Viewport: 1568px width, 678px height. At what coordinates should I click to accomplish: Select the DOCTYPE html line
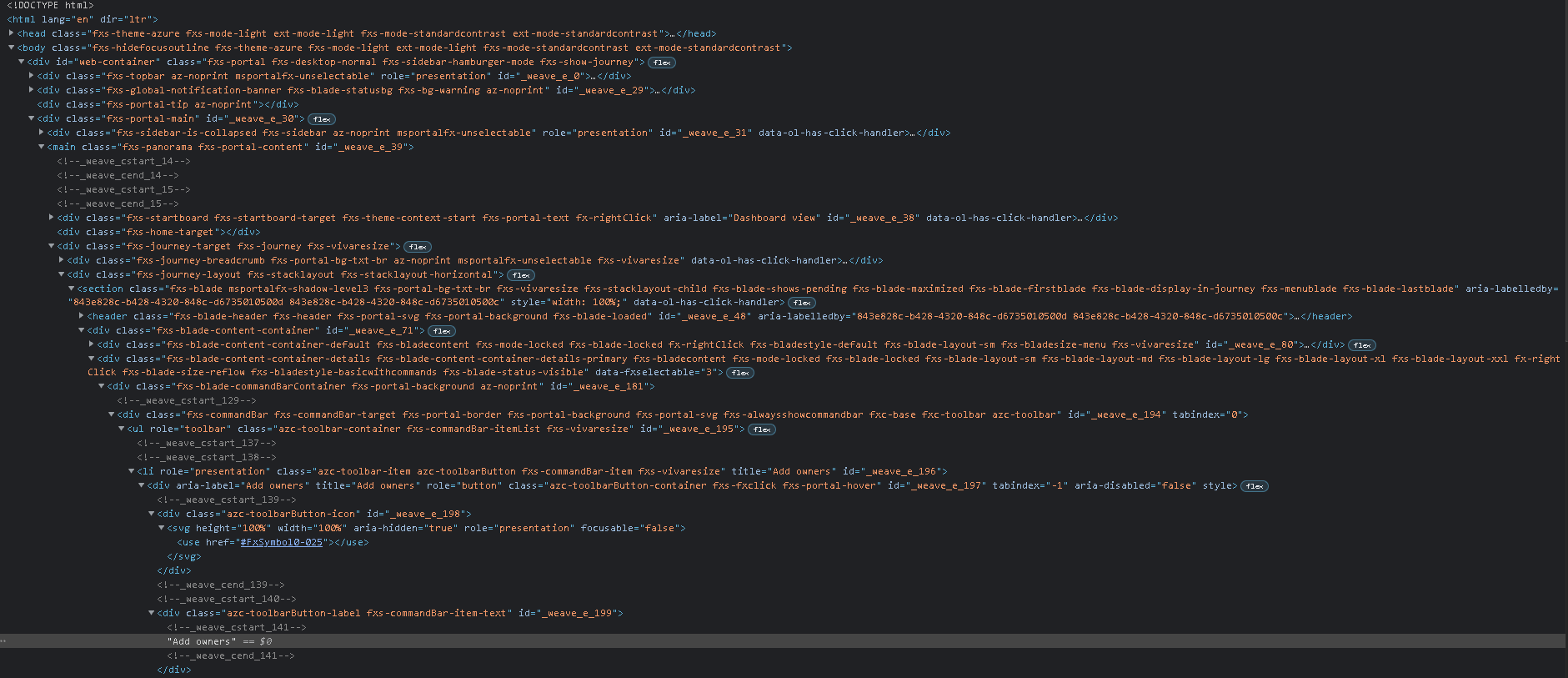click(x=50, y=5)
